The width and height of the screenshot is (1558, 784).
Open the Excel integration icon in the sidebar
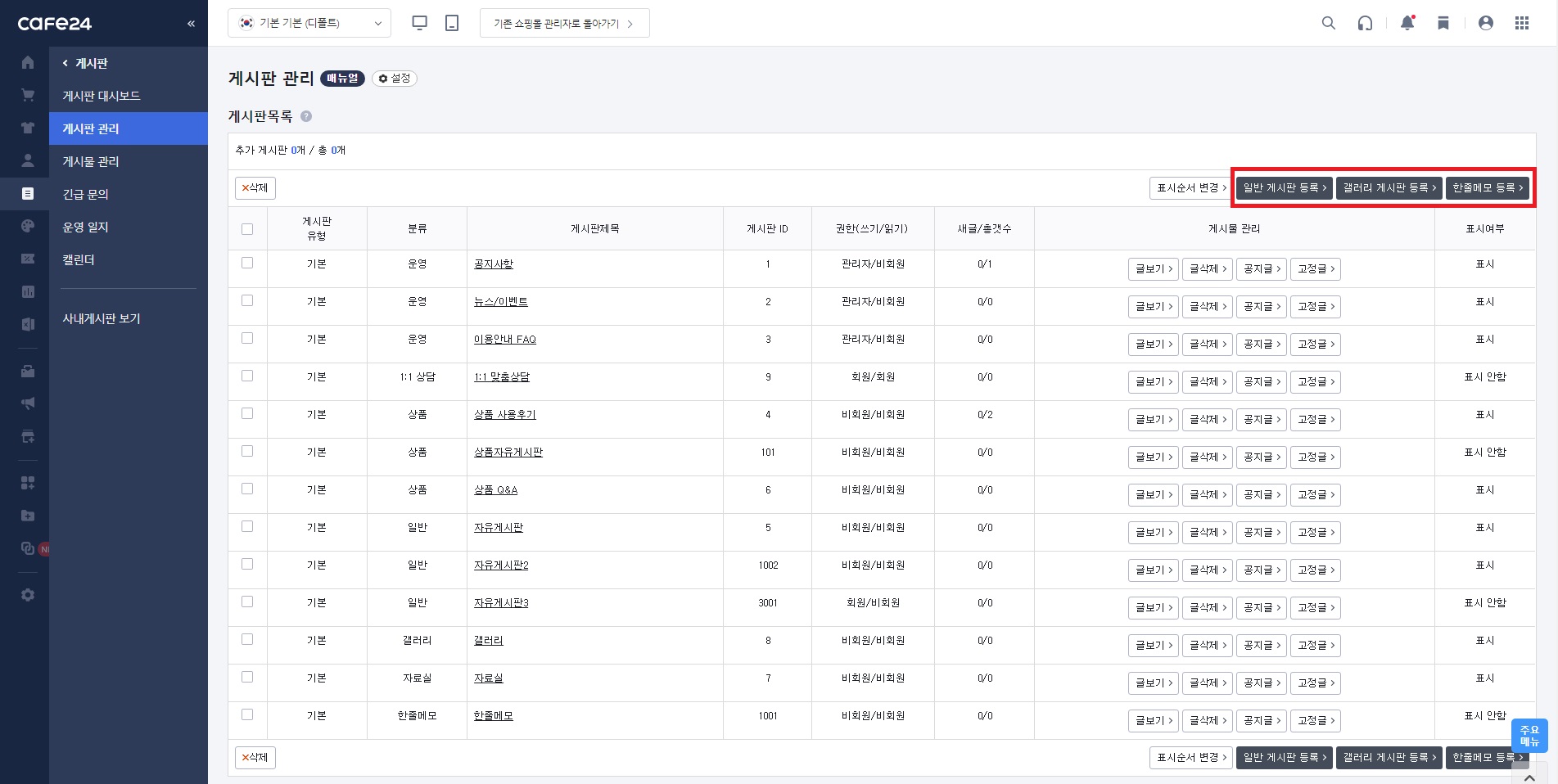coord(28,324)
